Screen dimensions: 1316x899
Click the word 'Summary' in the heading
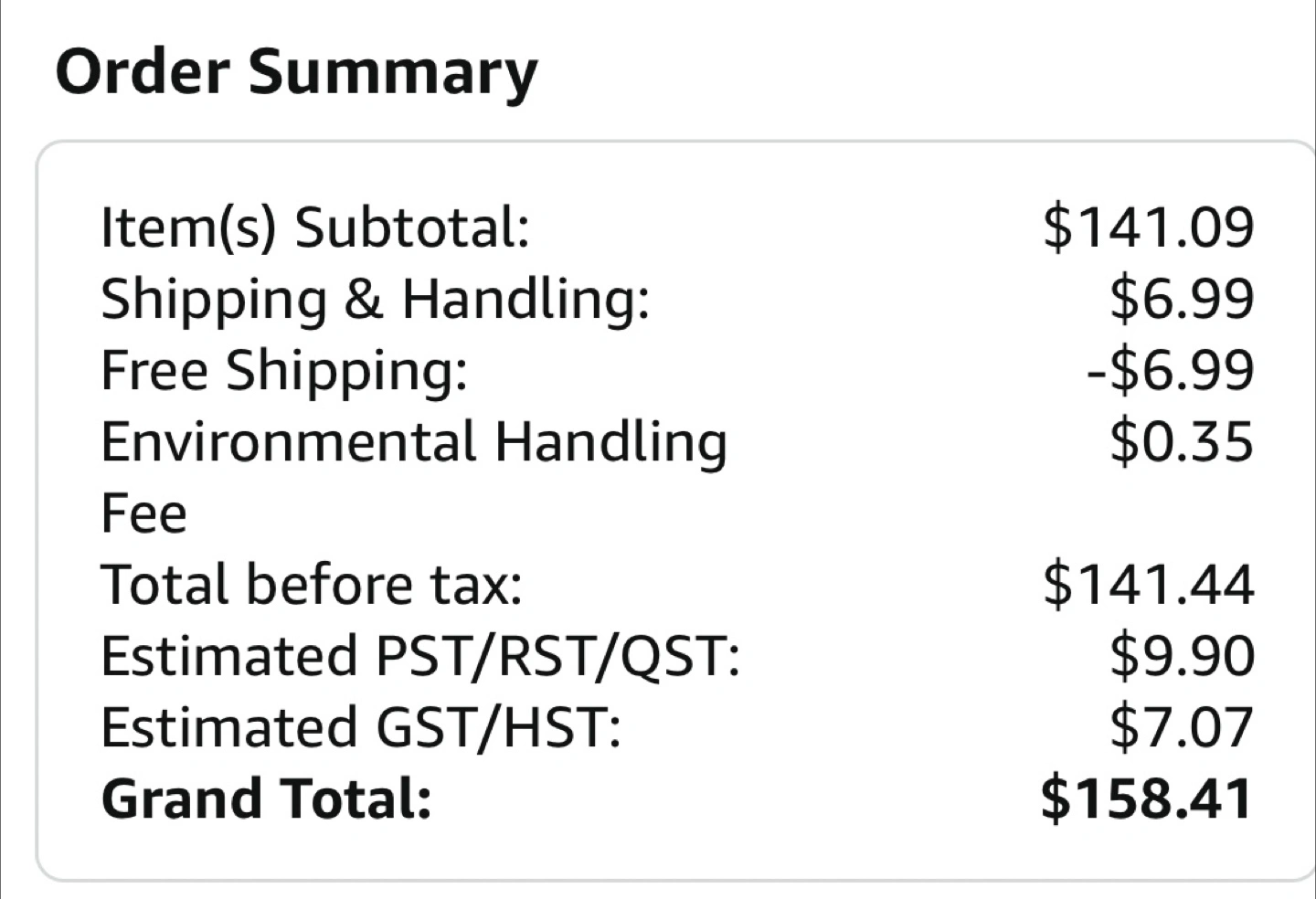coord(393,73)
